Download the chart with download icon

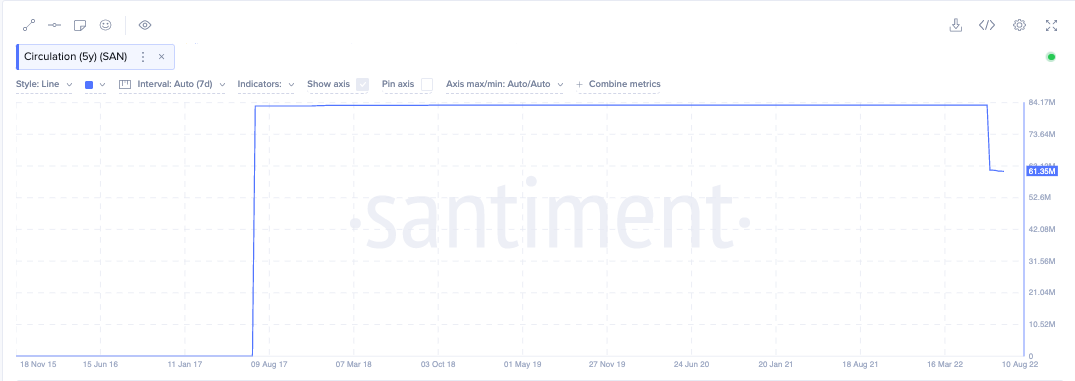click(x=955, y=25)
